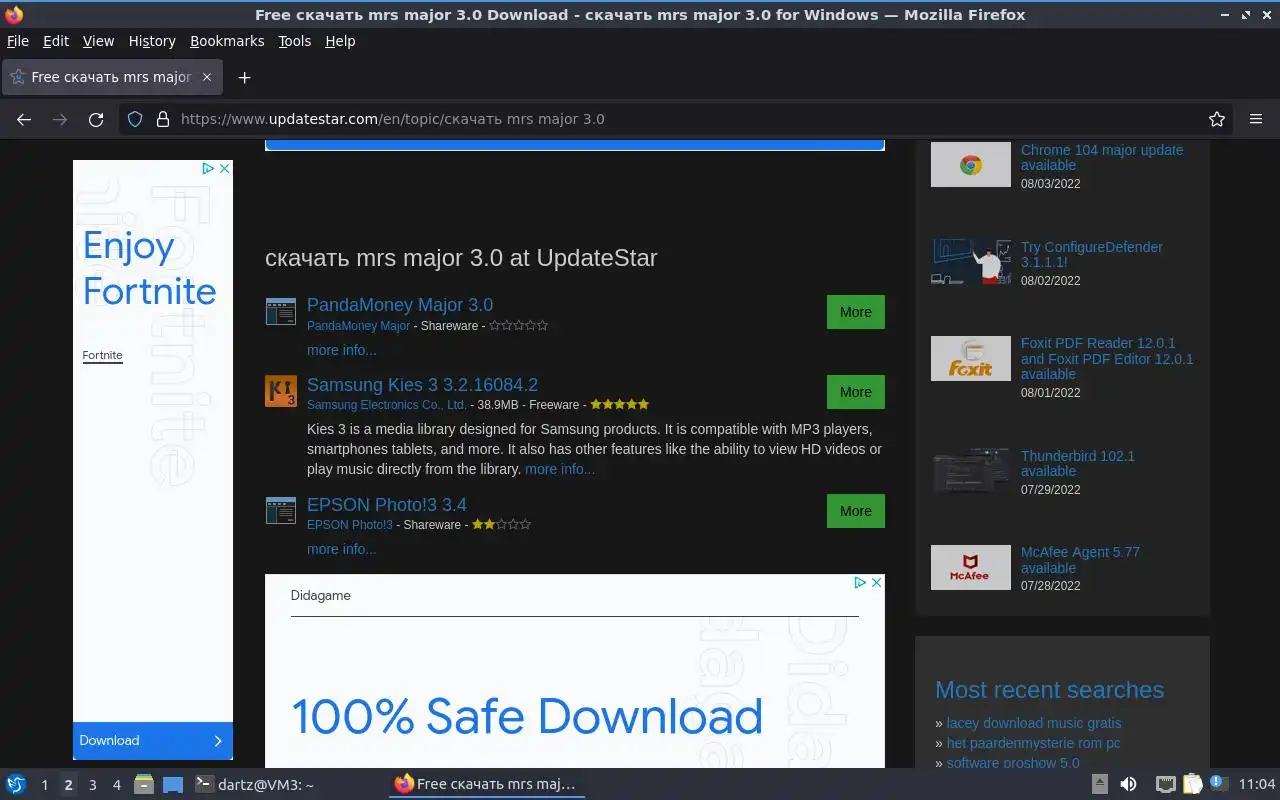Click the PandaMoney Major publisher link
The width and height of the screenshot is (1280, 800).
click(358, 326)
